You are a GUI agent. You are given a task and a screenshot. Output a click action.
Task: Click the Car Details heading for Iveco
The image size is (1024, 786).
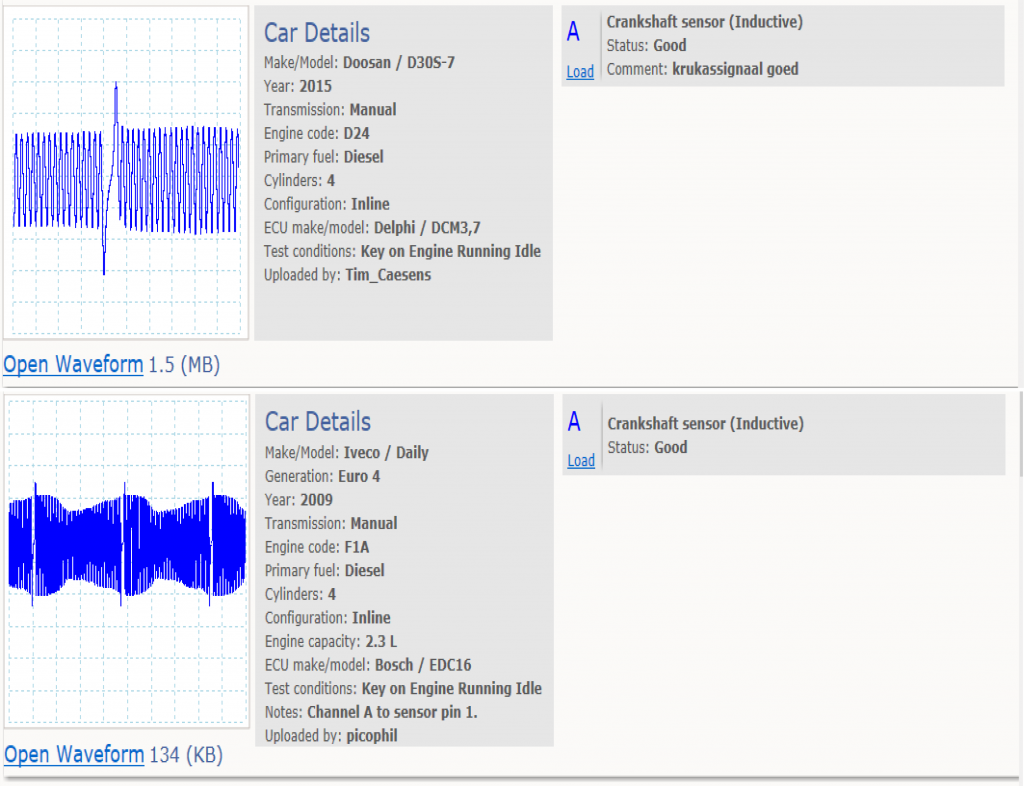[318, 422]
